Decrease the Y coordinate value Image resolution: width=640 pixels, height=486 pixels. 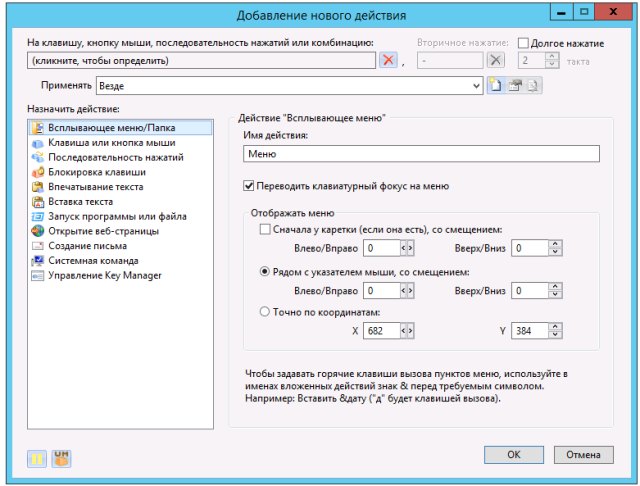(555, 334)
